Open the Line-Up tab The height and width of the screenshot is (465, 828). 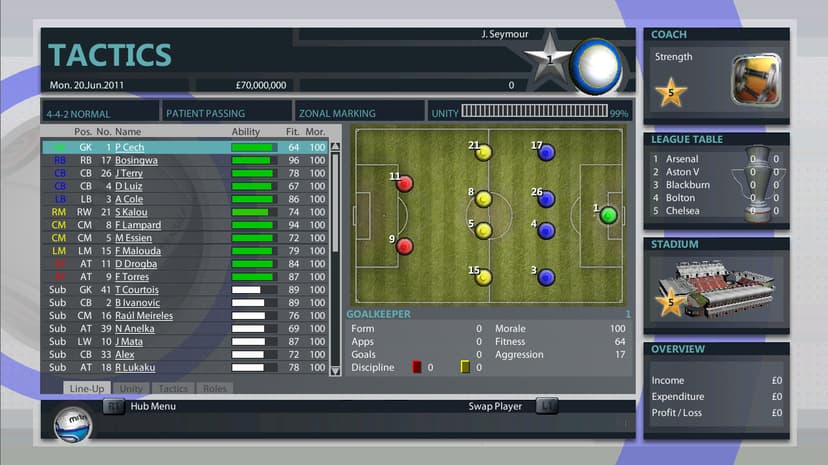click(x=87, y=388)
